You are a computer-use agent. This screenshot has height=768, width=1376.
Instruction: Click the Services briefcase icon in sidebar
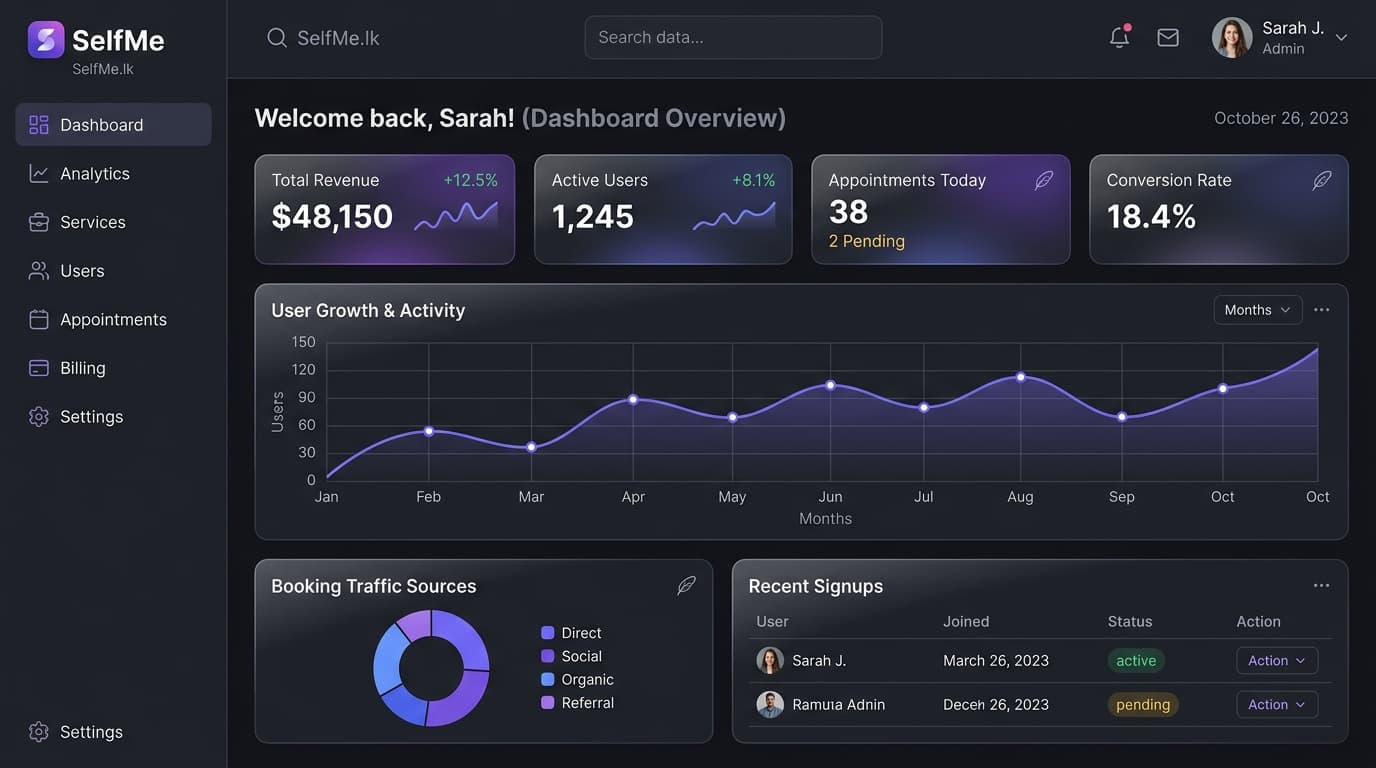coord(39,222)
